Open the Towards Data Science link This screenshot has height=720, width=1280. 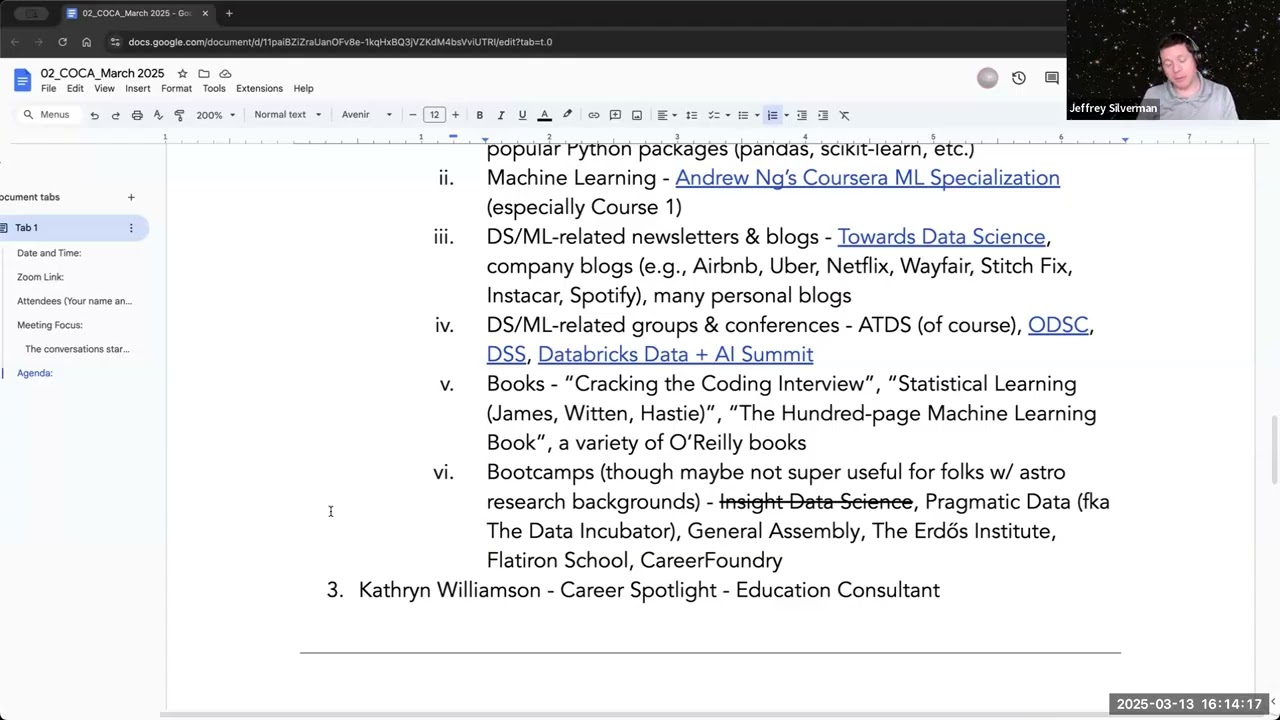tap(941, 237)
